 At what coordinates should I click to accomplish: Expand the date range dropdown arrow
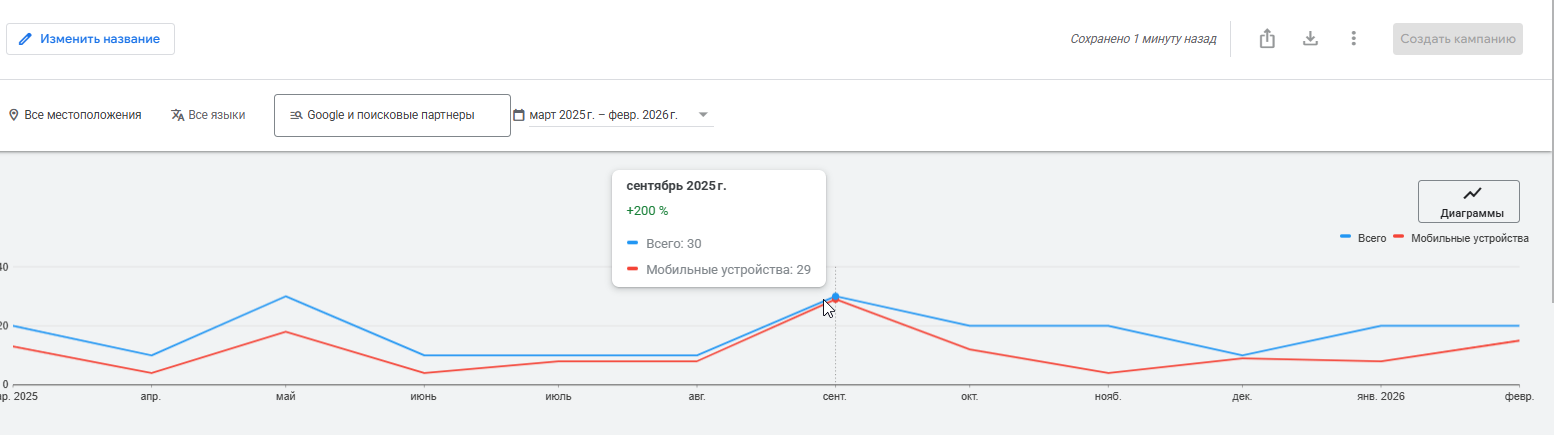click(703, 115)
